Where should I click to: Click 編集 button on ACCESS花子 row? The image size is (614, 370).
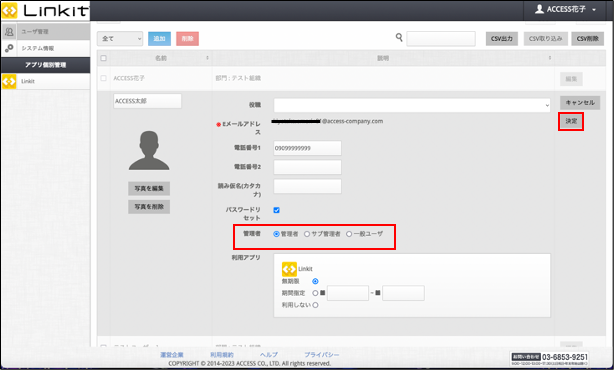tap(571, 79)
